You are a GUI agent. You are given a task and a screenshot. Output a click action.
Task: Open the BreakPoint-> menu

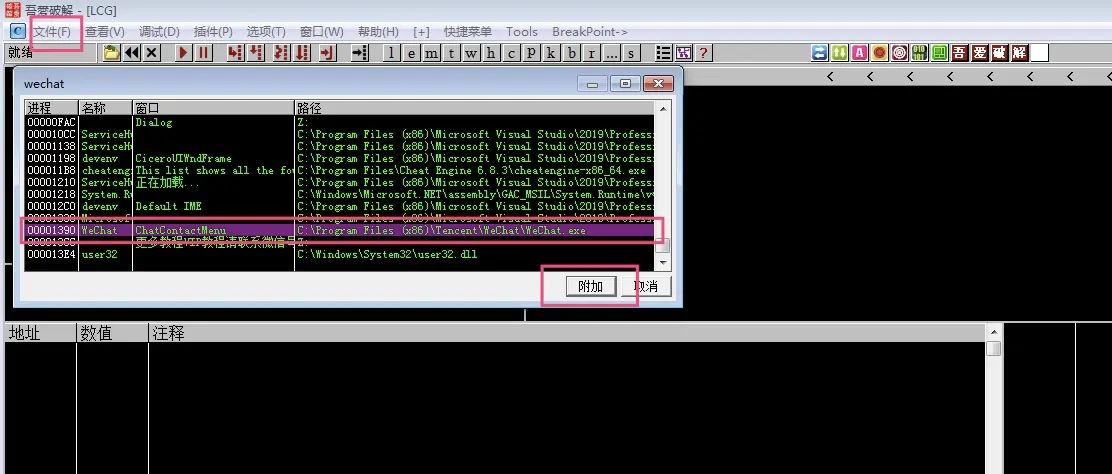(x=590, y=32)
